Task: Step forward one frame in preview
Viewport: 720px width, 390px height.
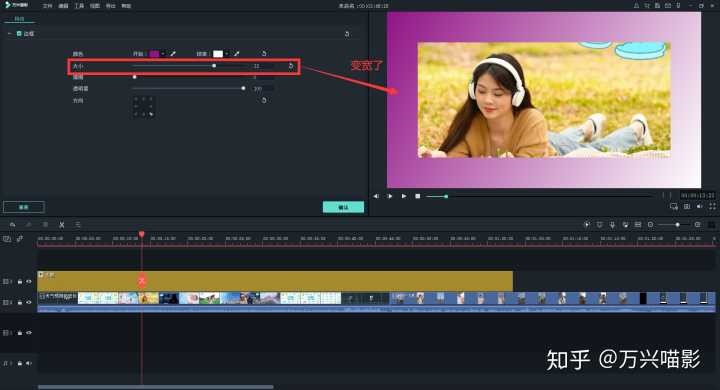Action: click(389, 196)
